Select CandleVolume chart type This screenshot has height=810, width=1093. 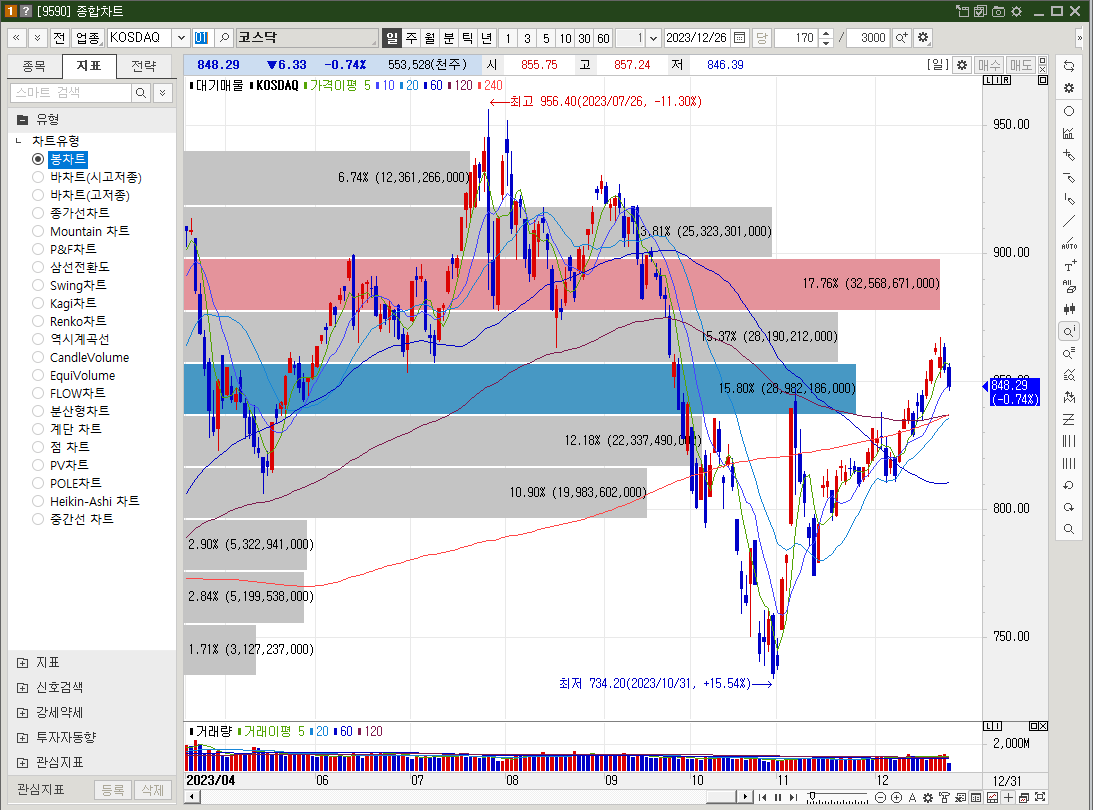38,357
